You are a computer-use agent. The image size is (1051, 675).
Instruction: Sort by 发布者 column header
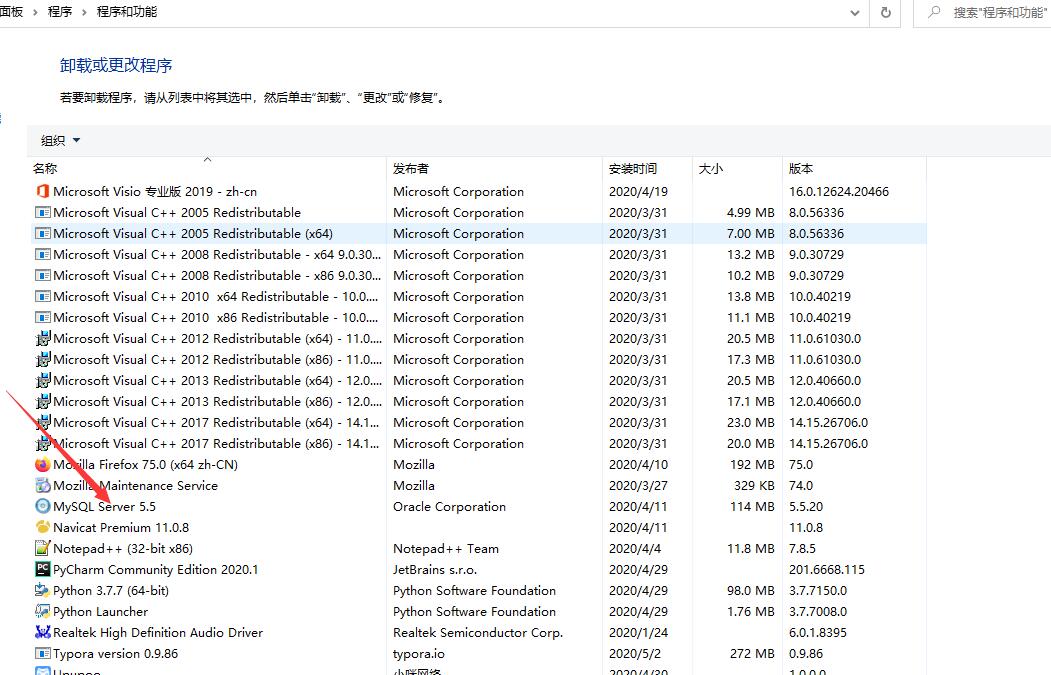pos(494,168)
